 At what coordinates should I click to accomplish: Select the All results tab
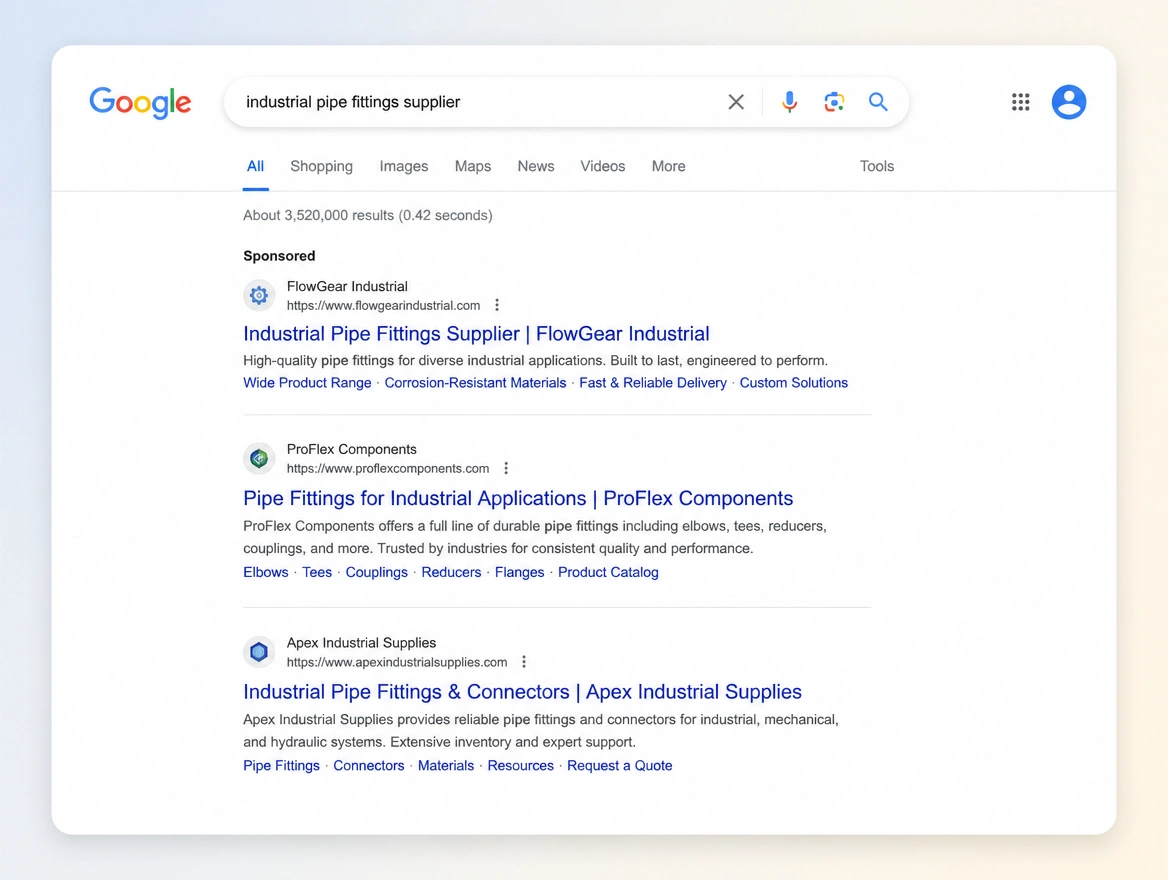pos(256,166)
